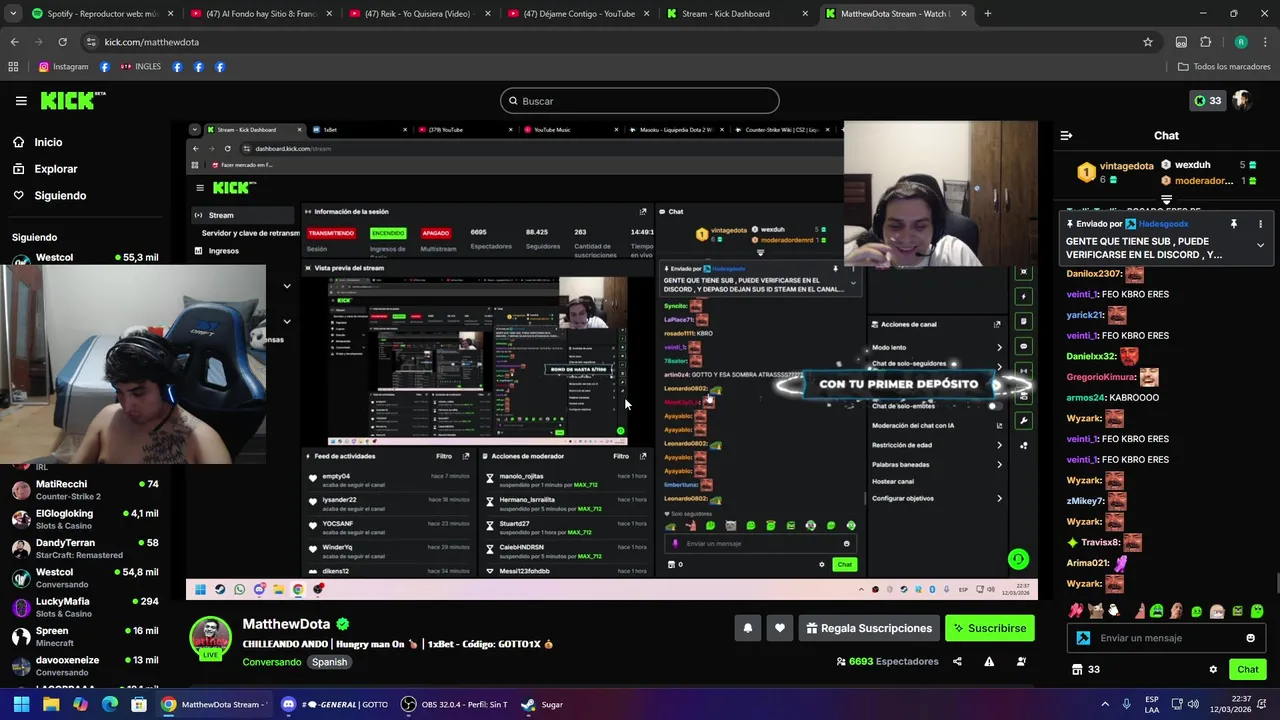The image size is (1280, 720).
Task: Show hidden system tray icons
Action: [x=1105, y=704]
